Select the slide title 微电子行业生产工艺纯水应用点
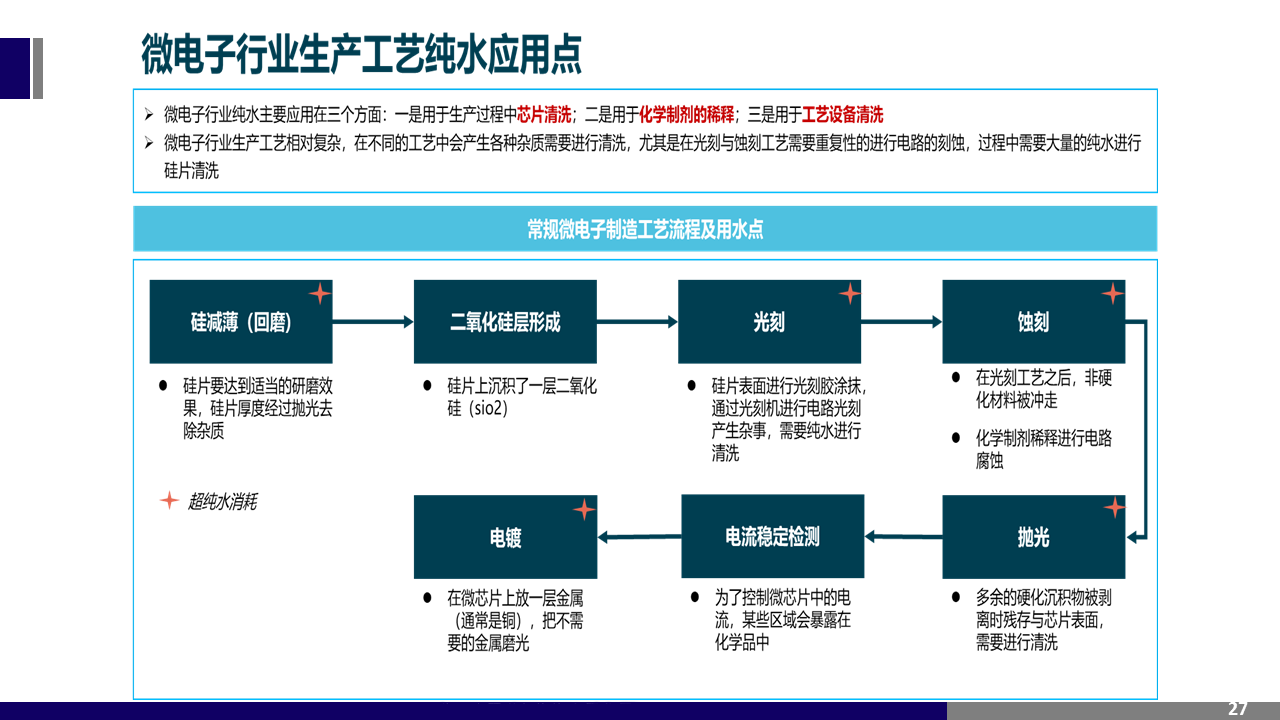Viewport: 1280px width, 720px height. point(361,55)
